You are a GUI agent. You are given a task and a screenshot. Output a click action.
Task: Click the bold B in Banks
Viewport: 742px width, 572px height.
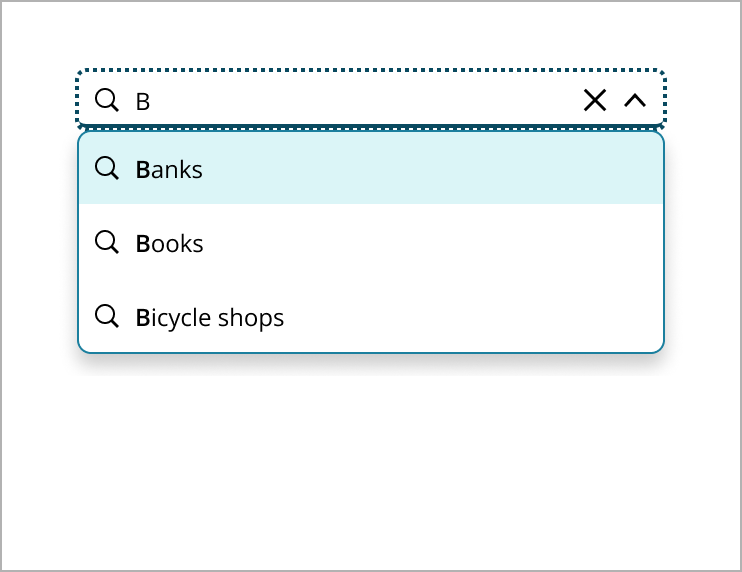(142, 170)
